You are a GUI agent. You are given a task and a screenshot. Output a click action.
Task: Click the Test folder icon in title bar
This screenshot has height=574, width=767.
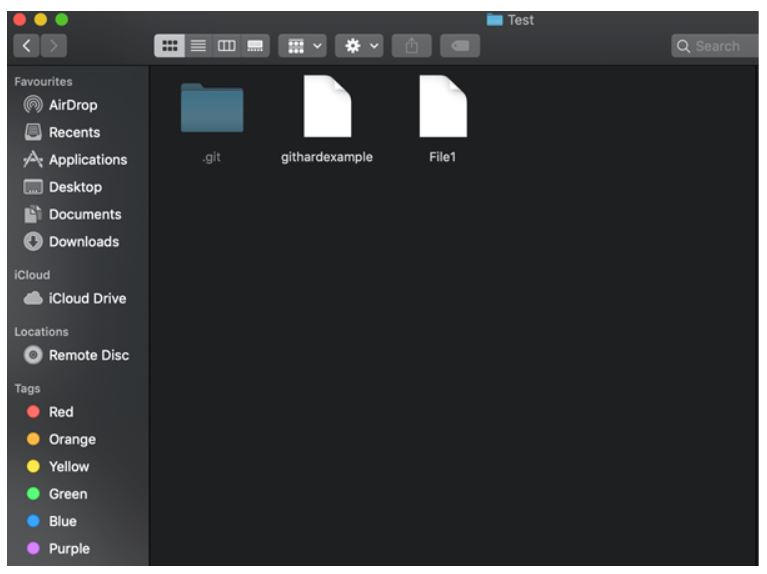coord(495,20)
